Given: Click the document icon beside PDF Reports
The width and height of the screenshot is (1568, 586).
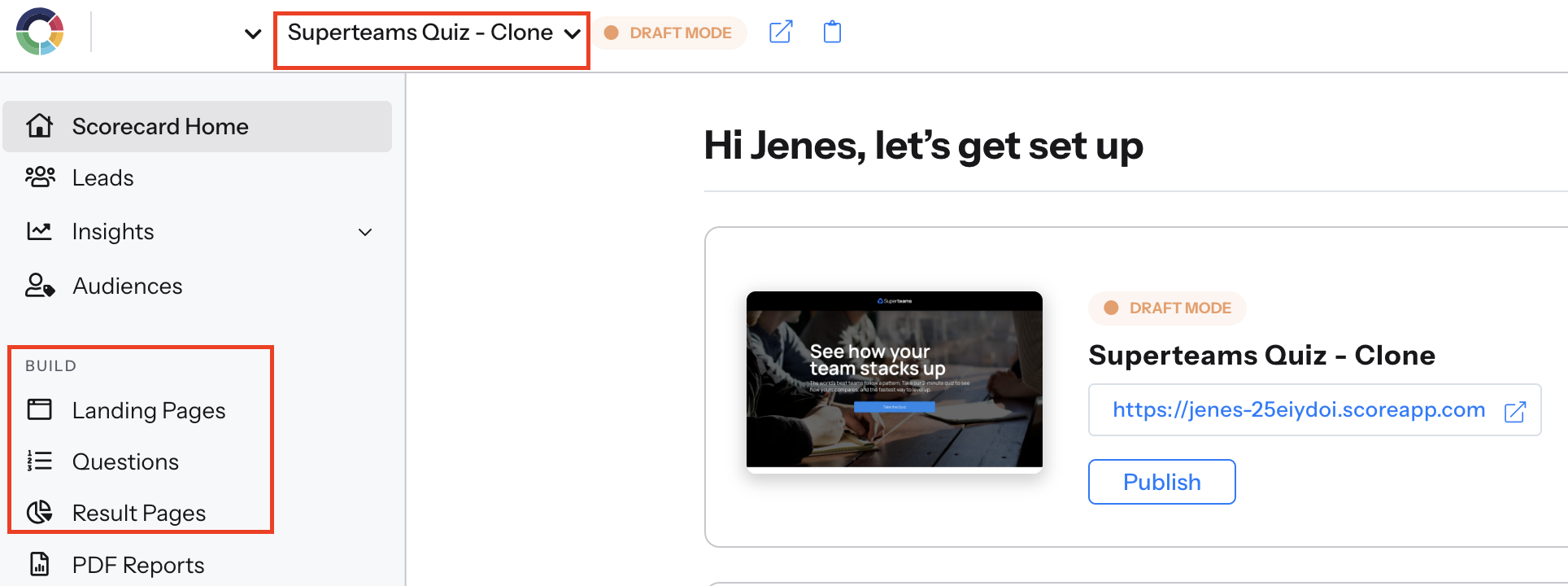Looking at the screenshot, I should click(x=39, y=564).
